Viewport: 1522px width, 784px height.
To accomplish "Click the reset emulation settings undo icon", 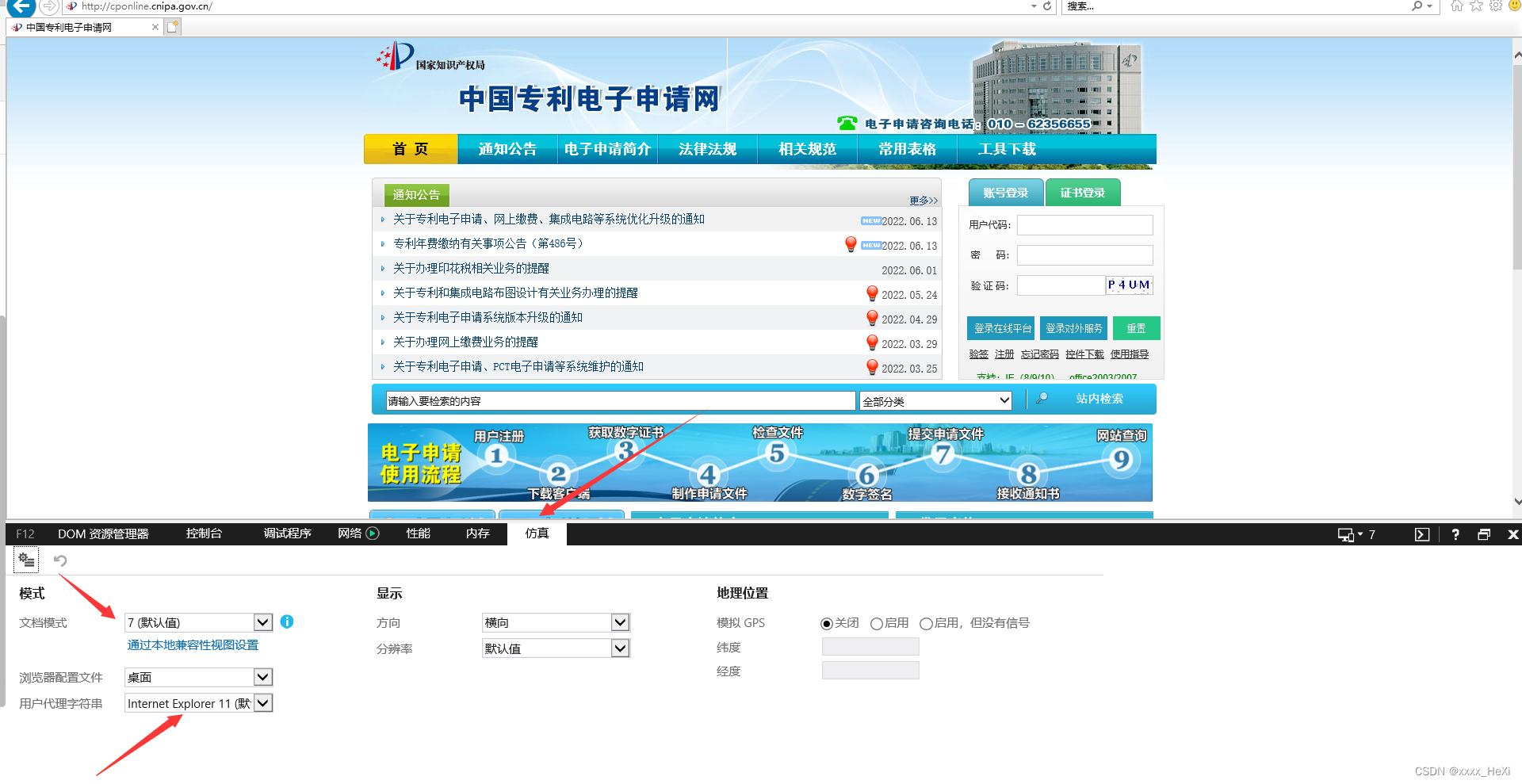I will pyautogui.click(x=60, y=560).
